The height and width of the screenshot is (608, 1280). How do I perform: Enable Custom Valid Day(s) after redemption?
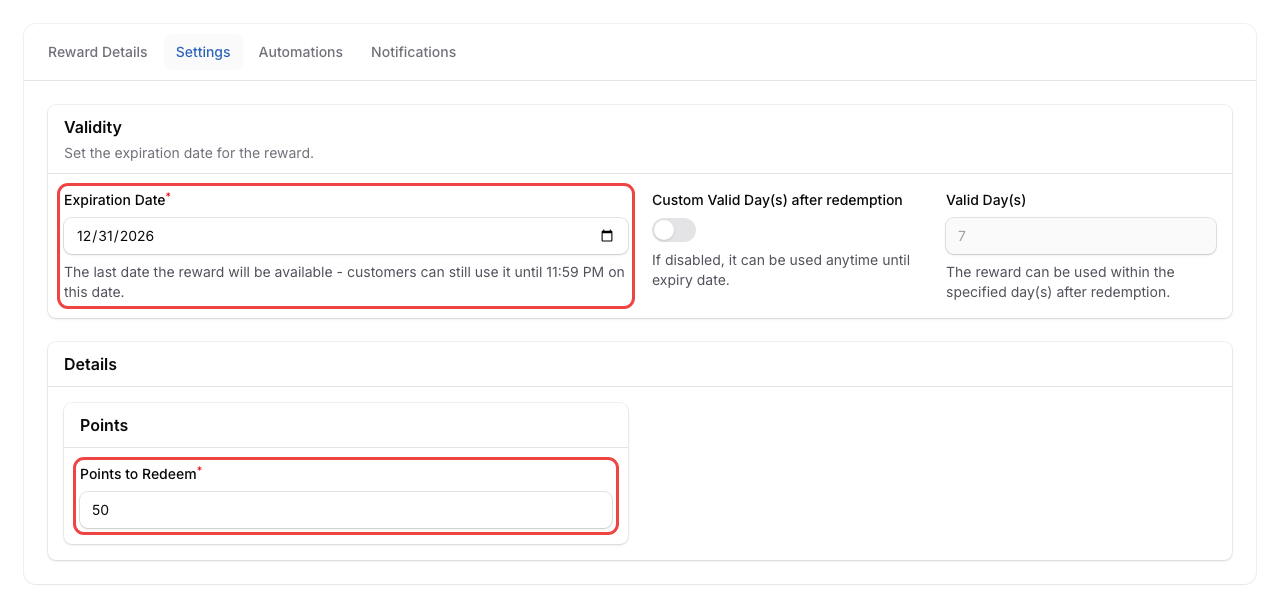(x=673, y=230)
